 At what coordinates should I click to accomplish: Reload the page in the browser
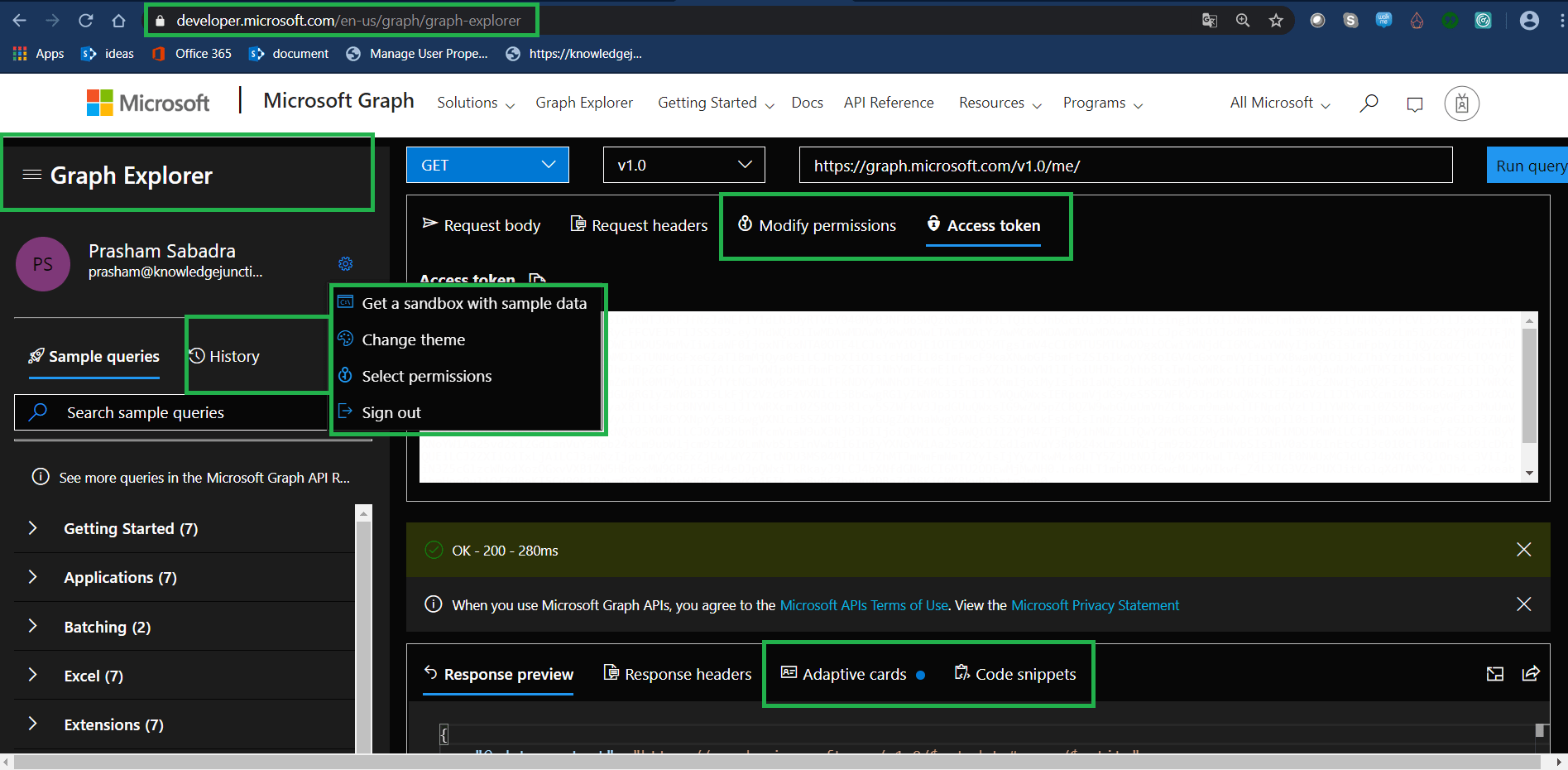coord(85,20)
